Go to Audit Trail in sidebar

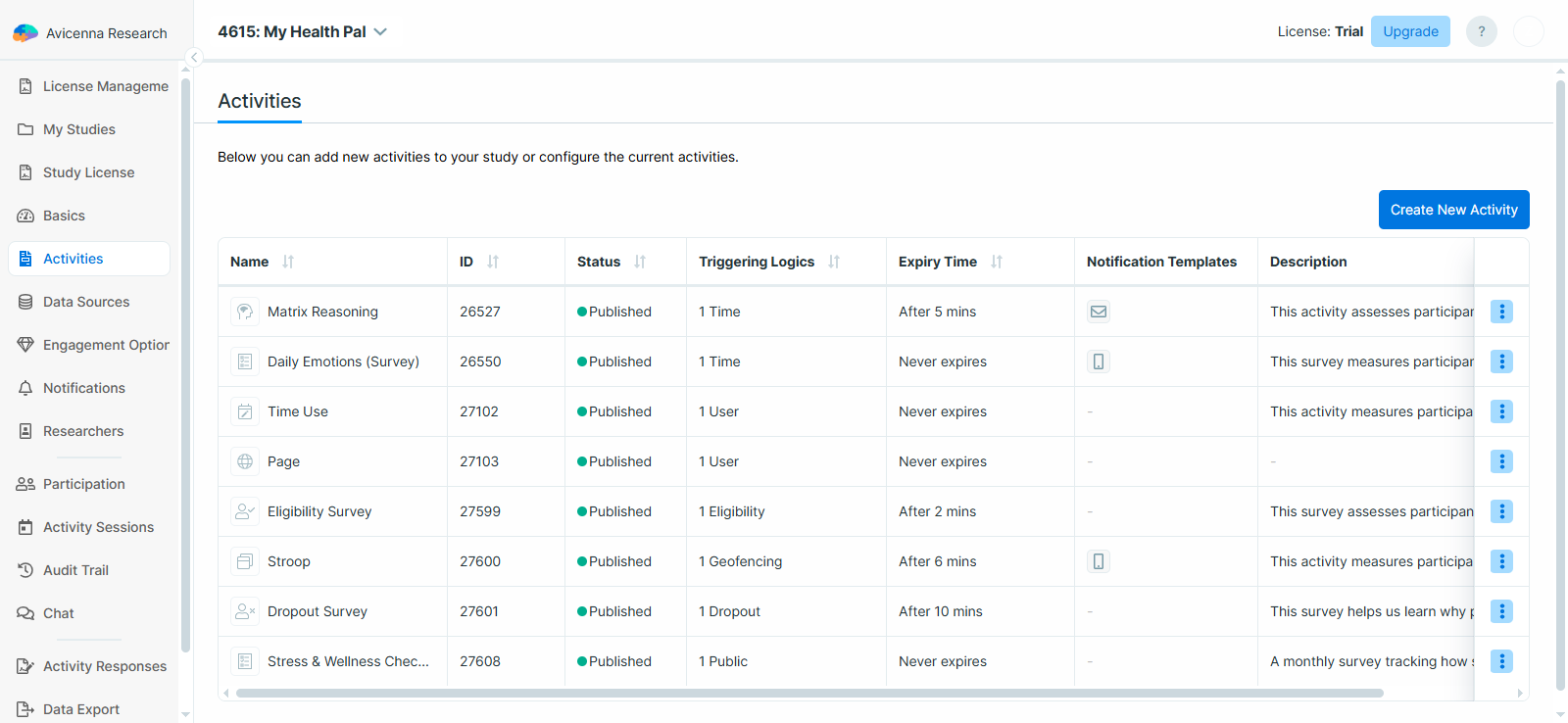(x=75, y=570)
